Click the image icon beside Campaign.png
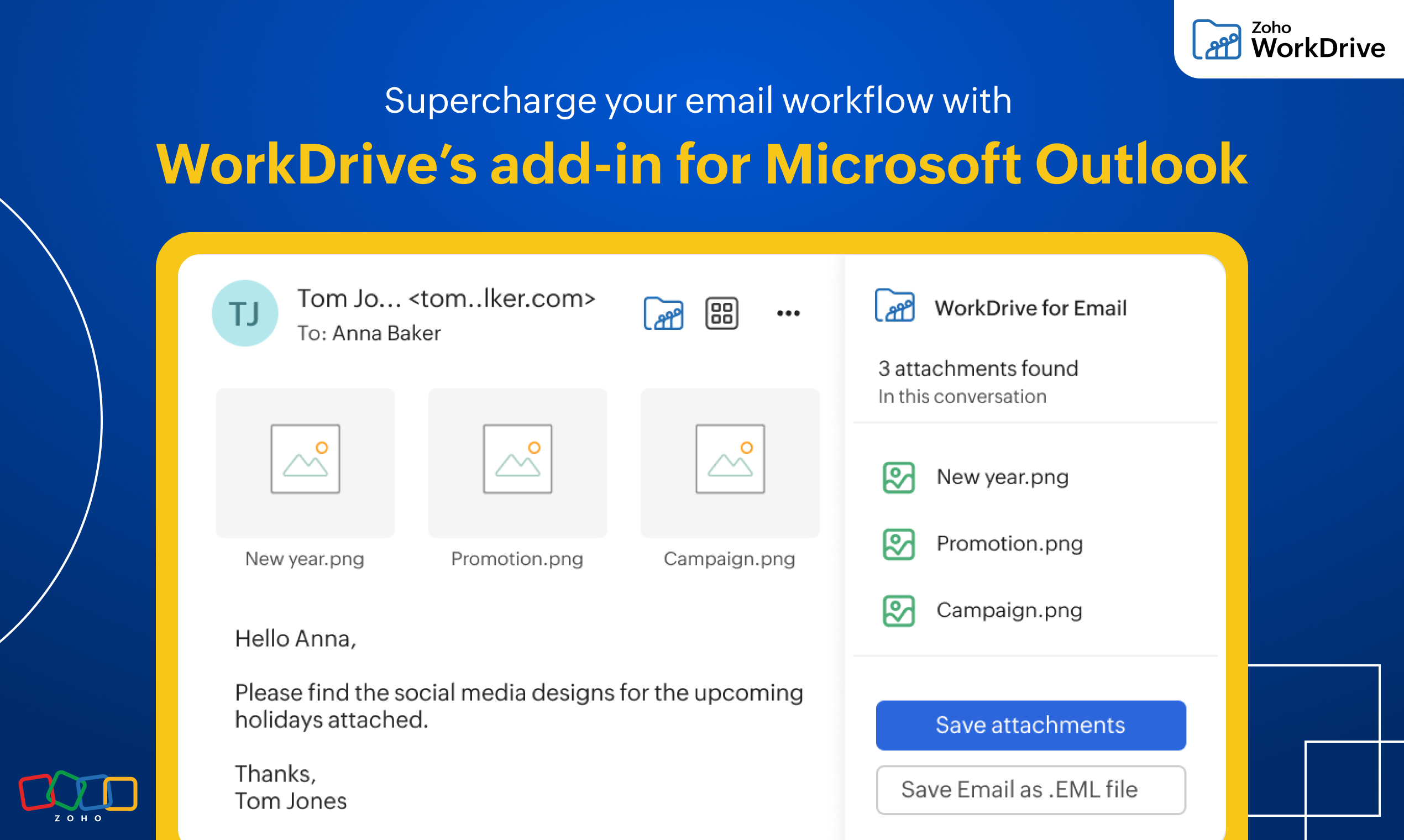The image size is (1404, 840). [898, 611]
